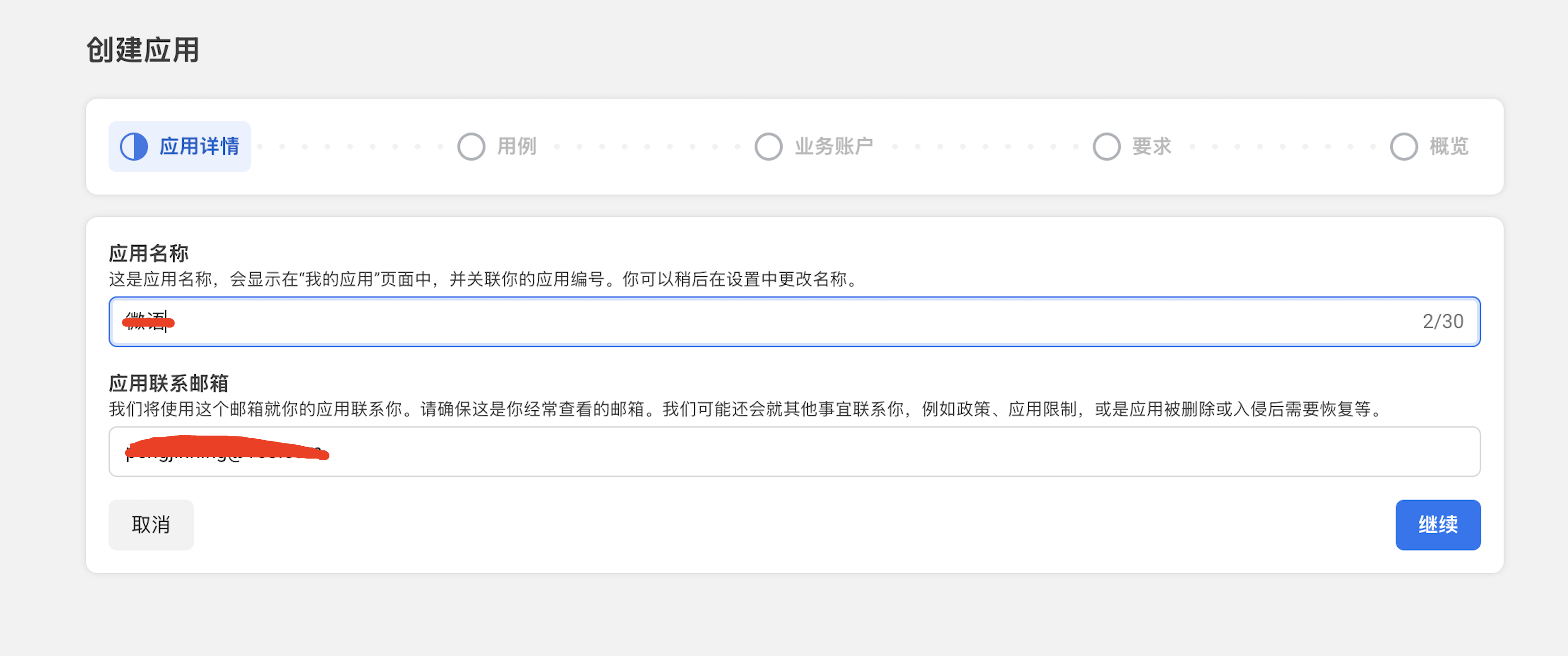Image resolution: width=1568 pixels, height=656 pixels.
Task: Click the 应用名称 field label
Action: 148,253
